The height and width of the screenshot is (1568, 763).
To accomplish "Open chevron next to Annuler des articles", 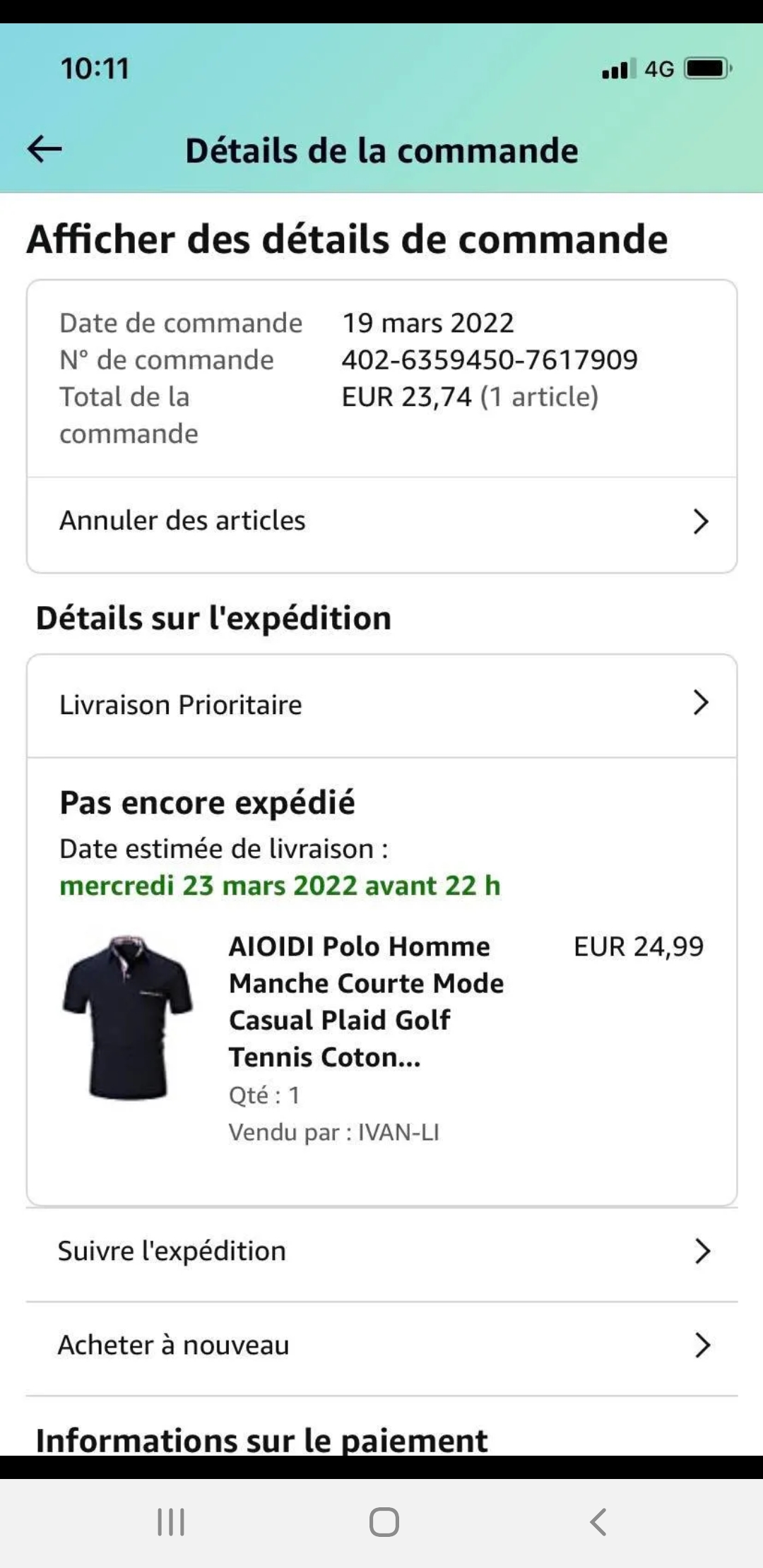I will (700, 521).
